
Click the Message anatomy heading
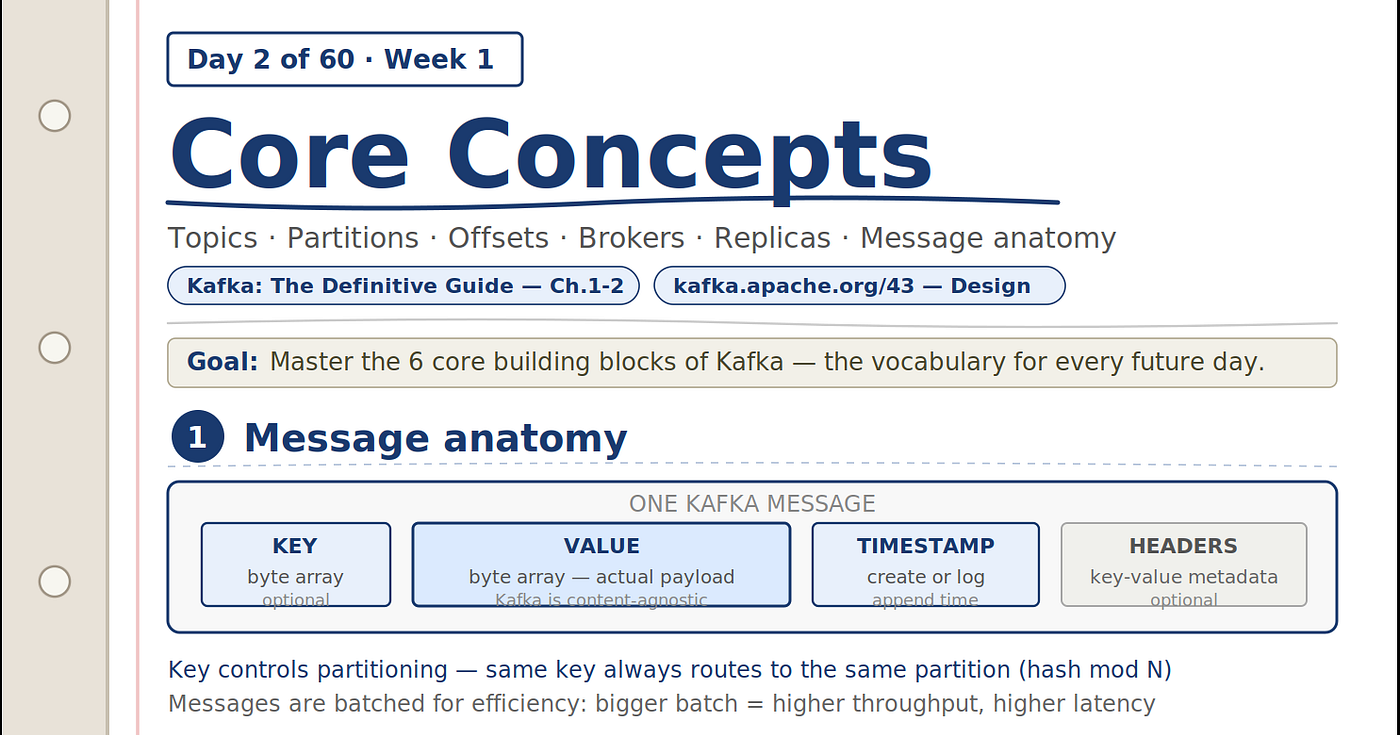point(435,438)
